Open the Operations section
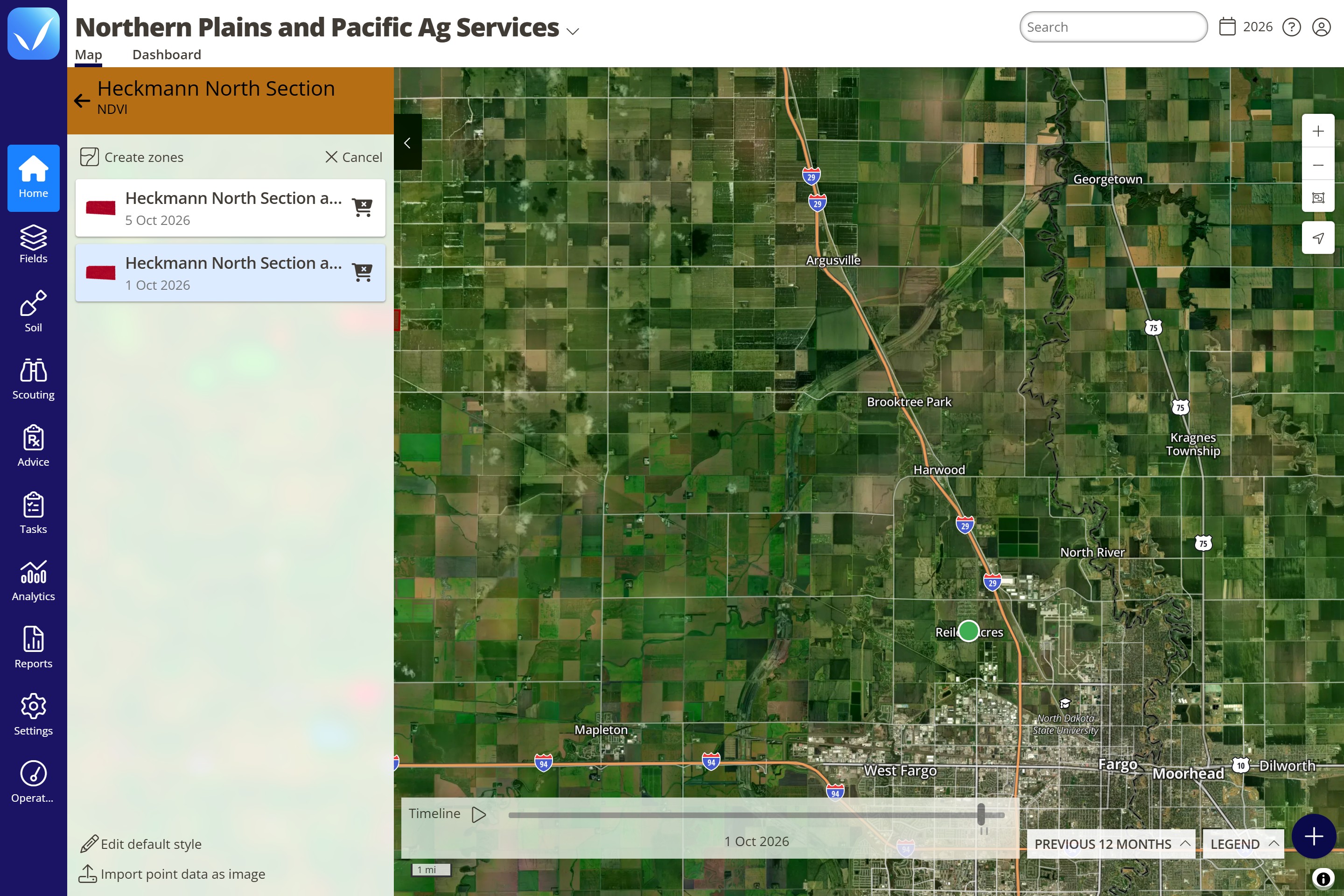 tap(33, 782)
